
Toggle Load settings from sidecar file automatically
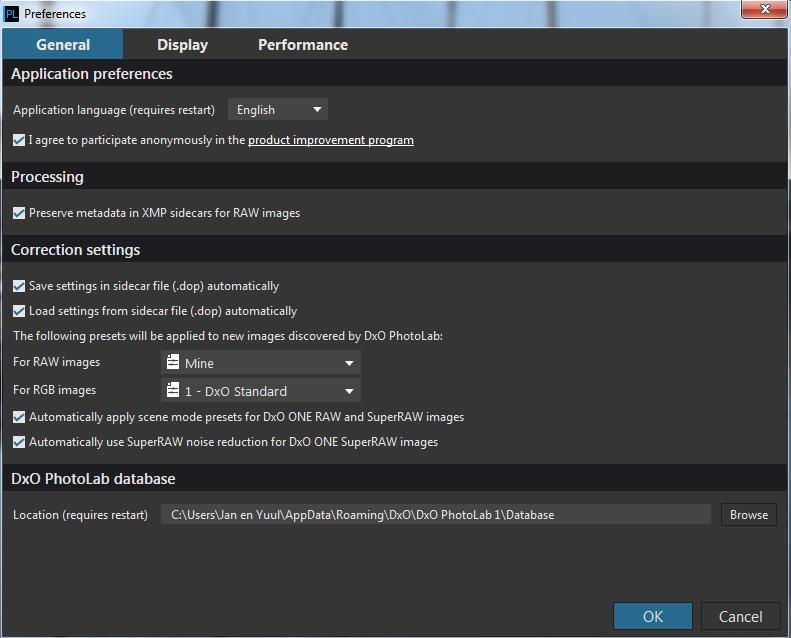pos(19,311)
